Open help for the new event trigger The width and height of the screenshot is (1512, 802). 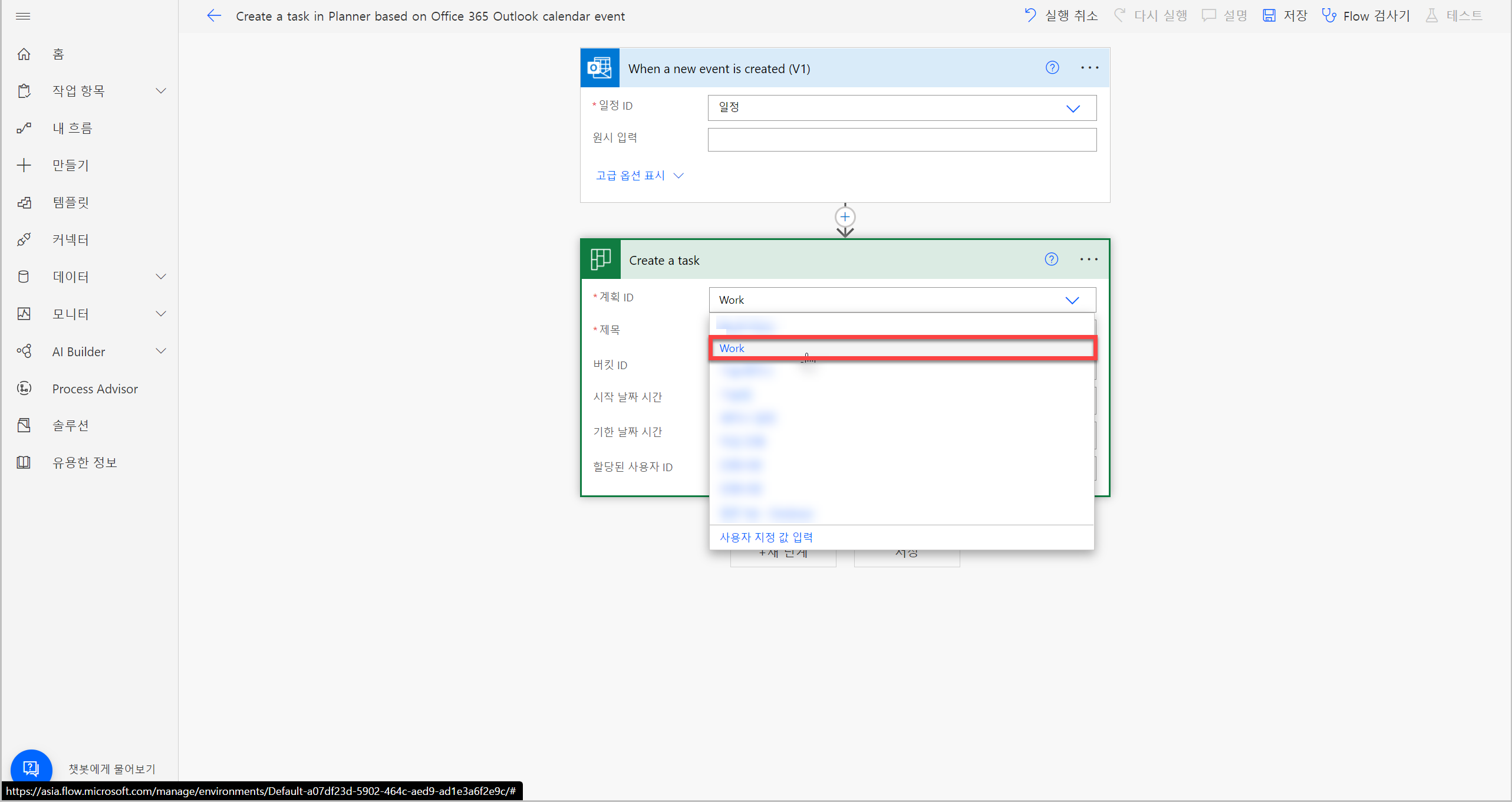(x=1052, y=68)
